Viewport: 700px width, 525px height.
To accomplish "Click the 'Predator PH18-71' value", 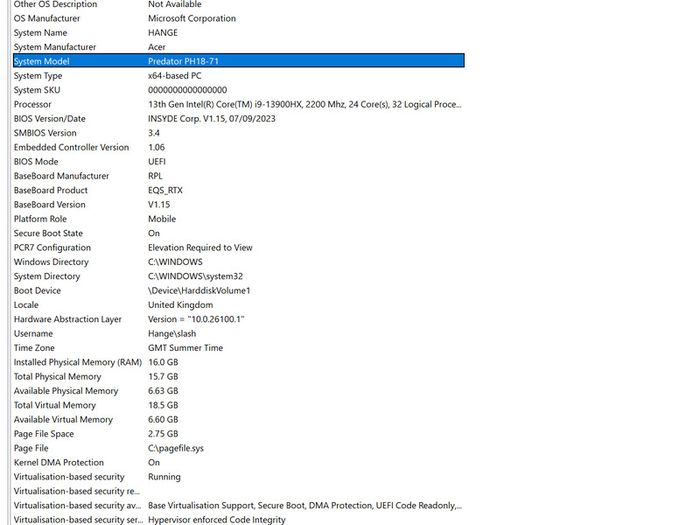I will pos(183,61).
